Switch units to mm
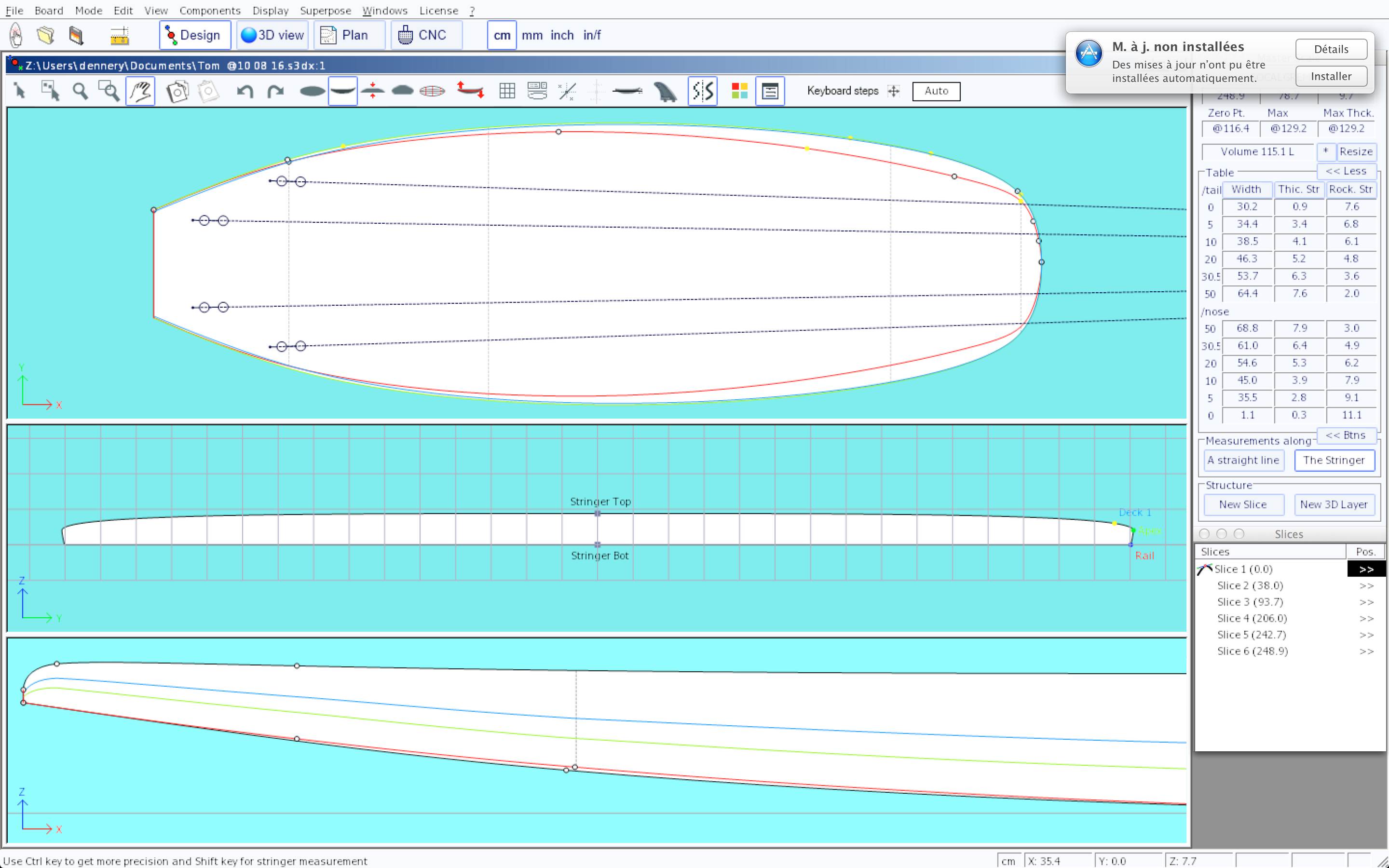 531,35
